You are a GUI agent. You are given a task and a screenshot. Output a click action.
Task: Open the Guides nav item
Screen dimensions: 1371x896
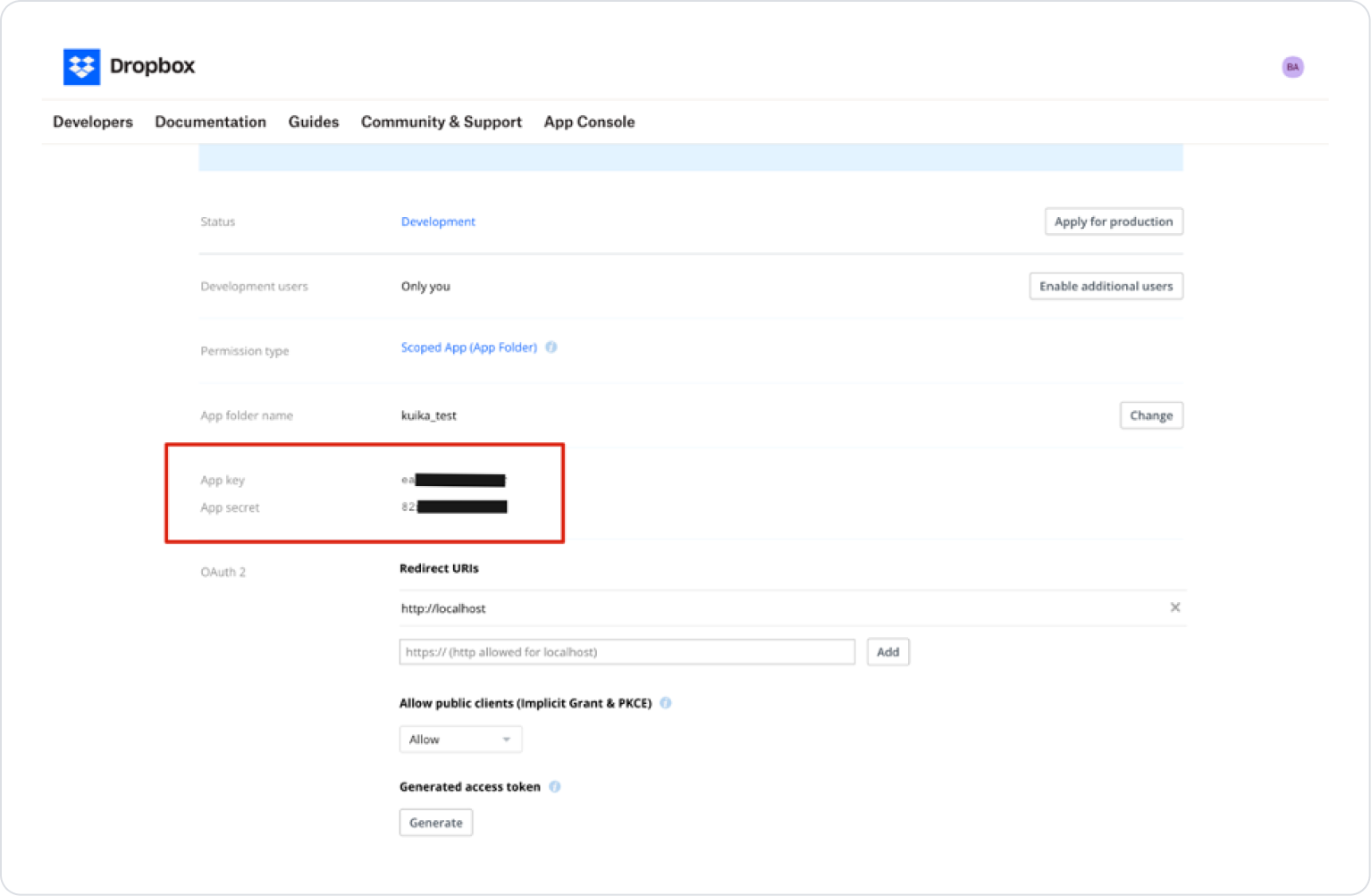tap(314, 121)
